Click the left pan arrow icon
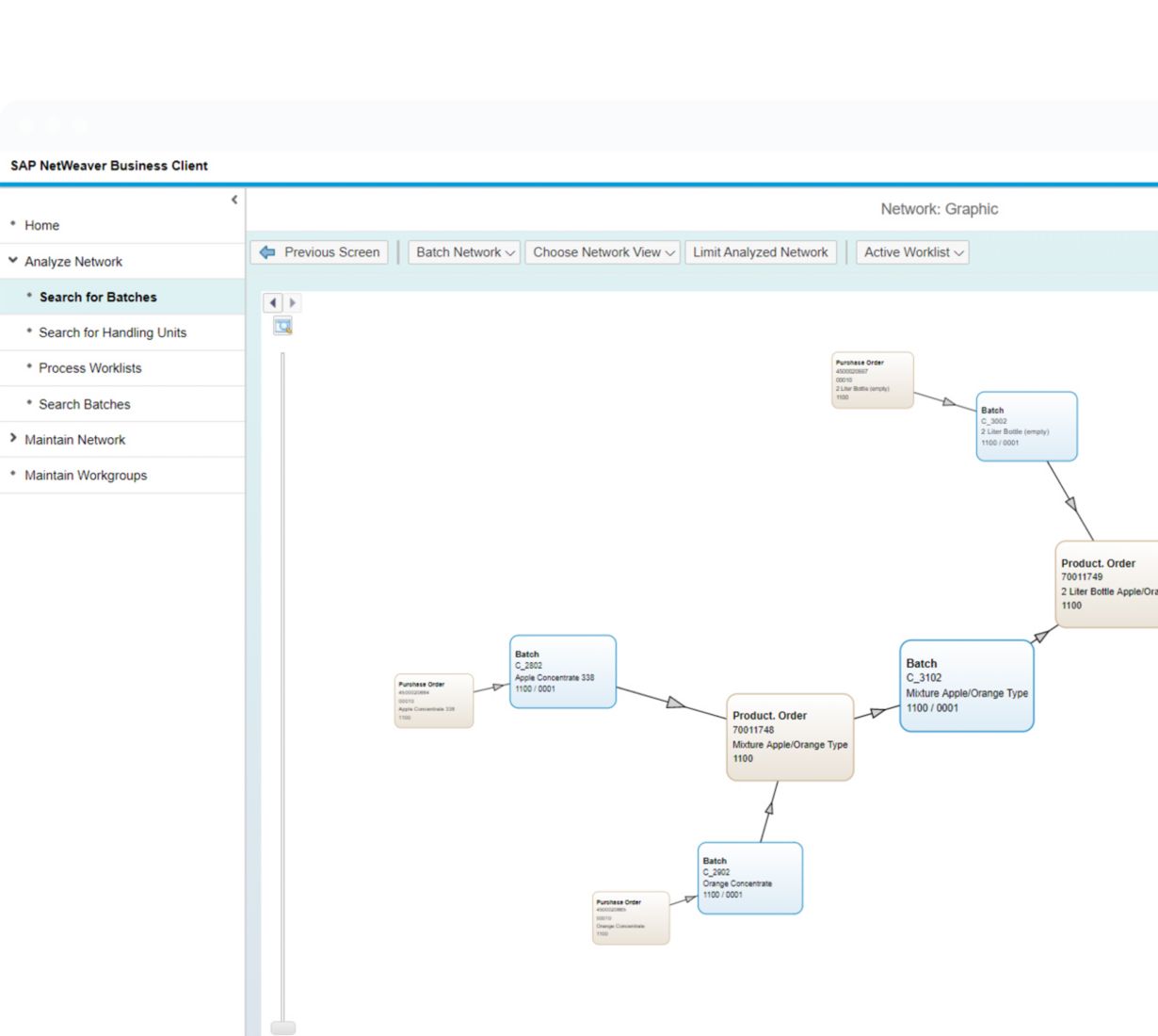1158x1036 pixels. [x=273, y=302]
